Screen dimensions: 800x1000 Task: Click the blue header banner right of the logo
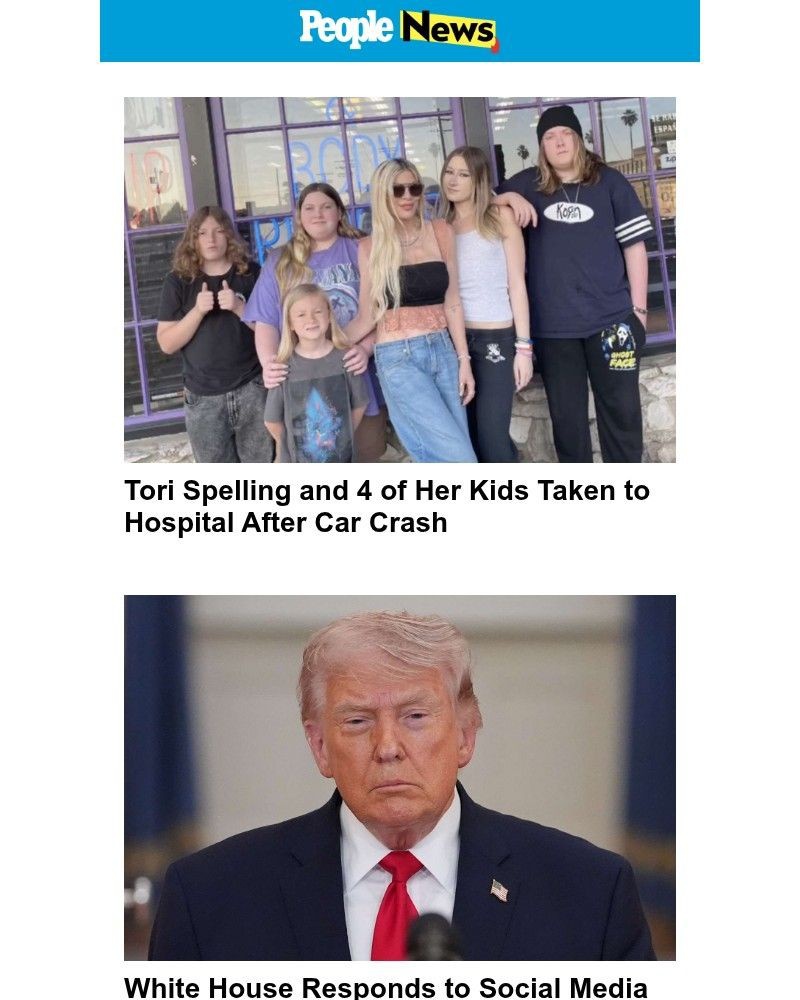tap(600, 31)
